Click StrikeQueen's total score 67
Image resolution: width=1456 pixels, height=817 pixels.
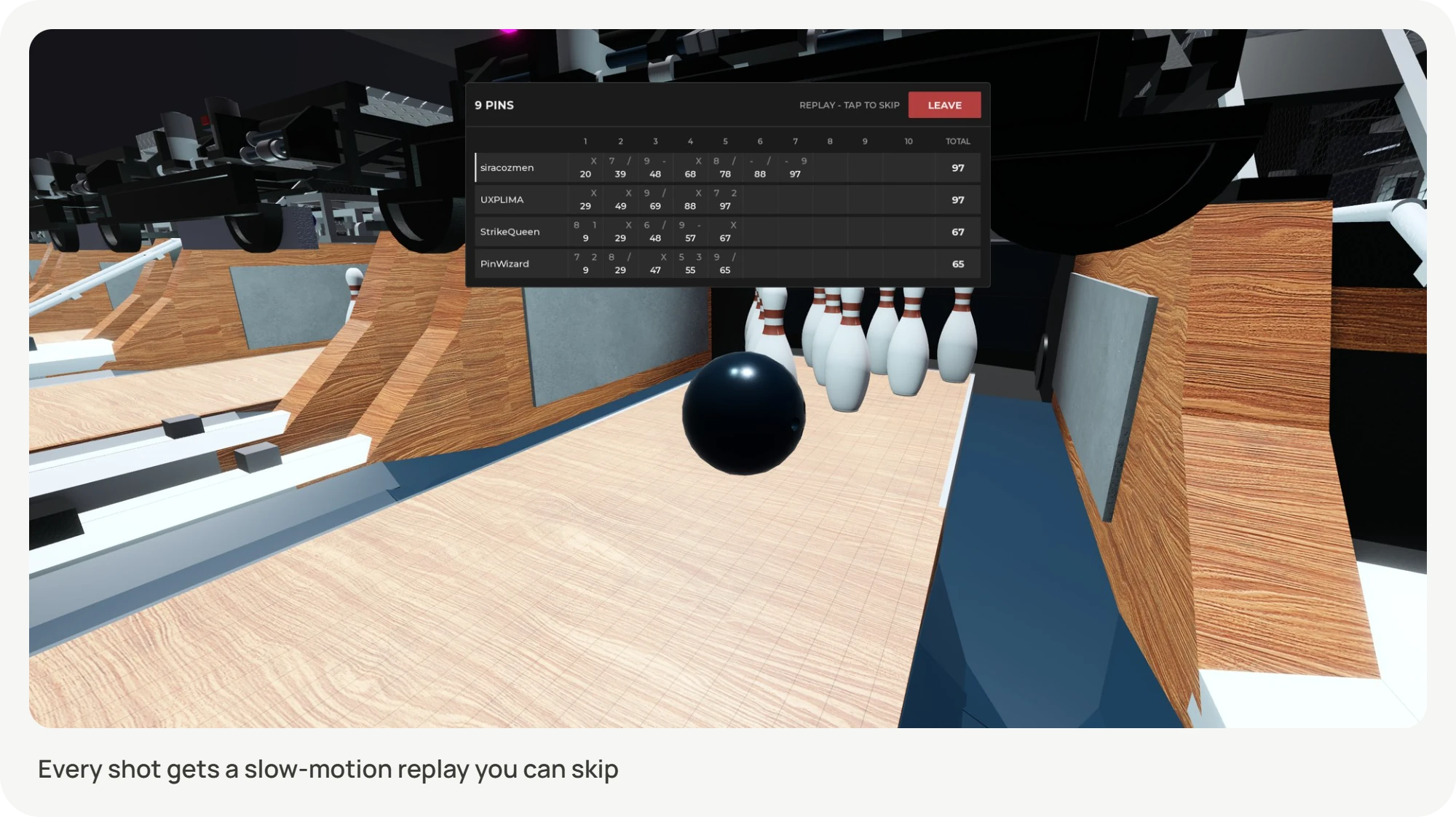958,232
